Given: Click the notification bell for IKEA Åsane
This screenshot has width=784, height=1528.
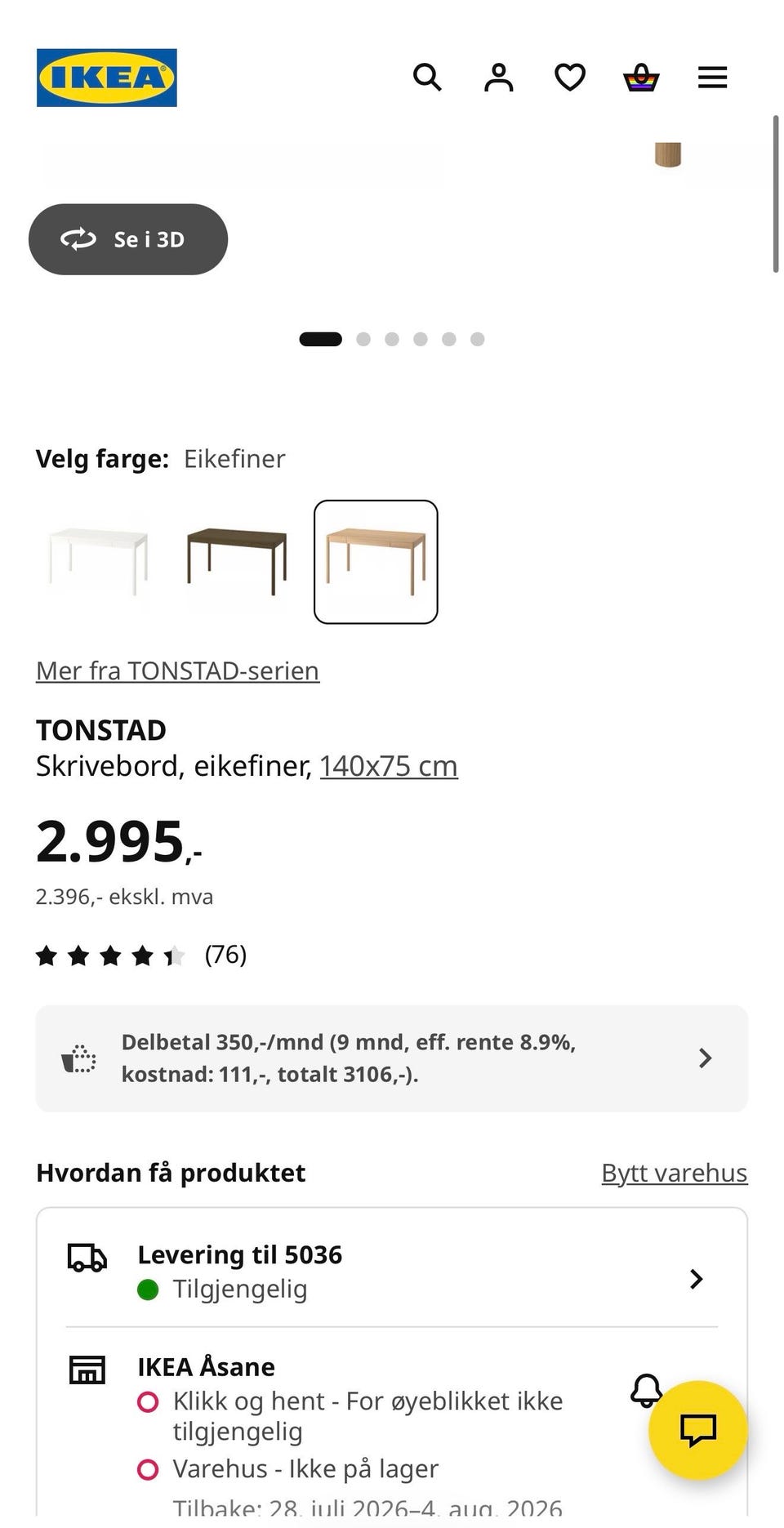Looking at the screenshot, I should point(646,1391).
